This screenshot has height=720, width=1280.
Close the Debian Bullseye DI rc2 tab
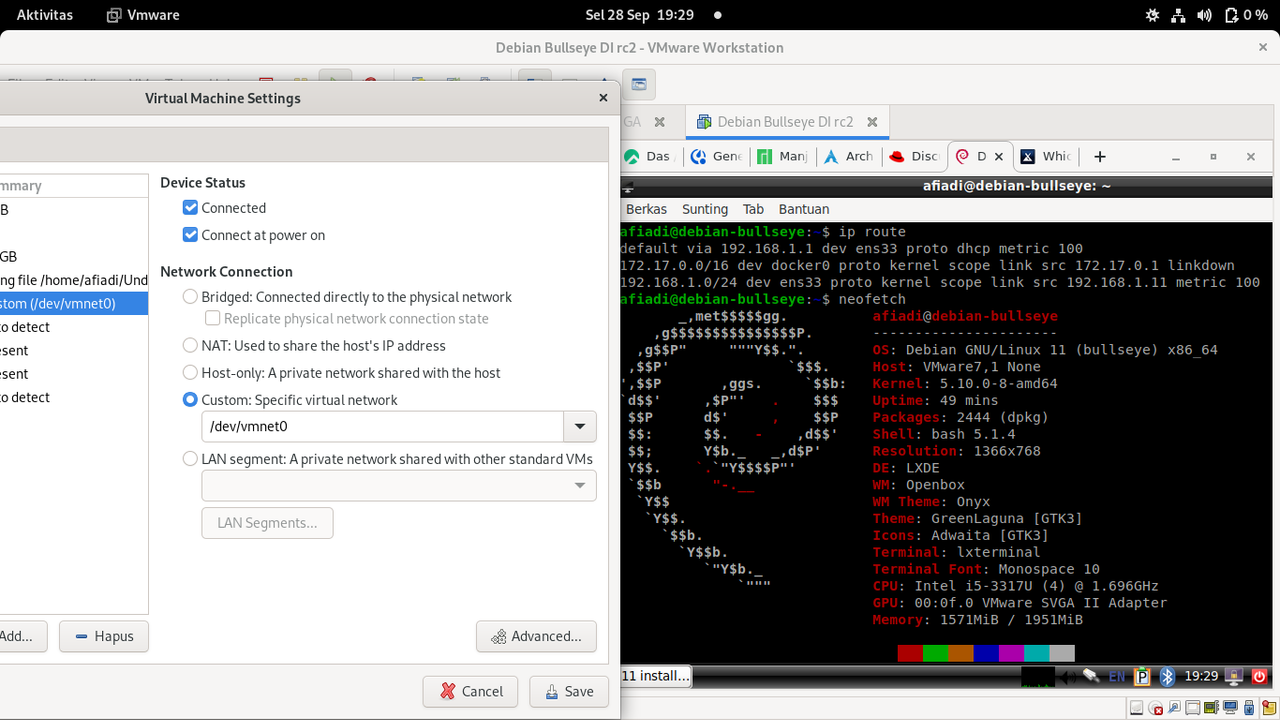pyautogui.click(x=872, y=122)
